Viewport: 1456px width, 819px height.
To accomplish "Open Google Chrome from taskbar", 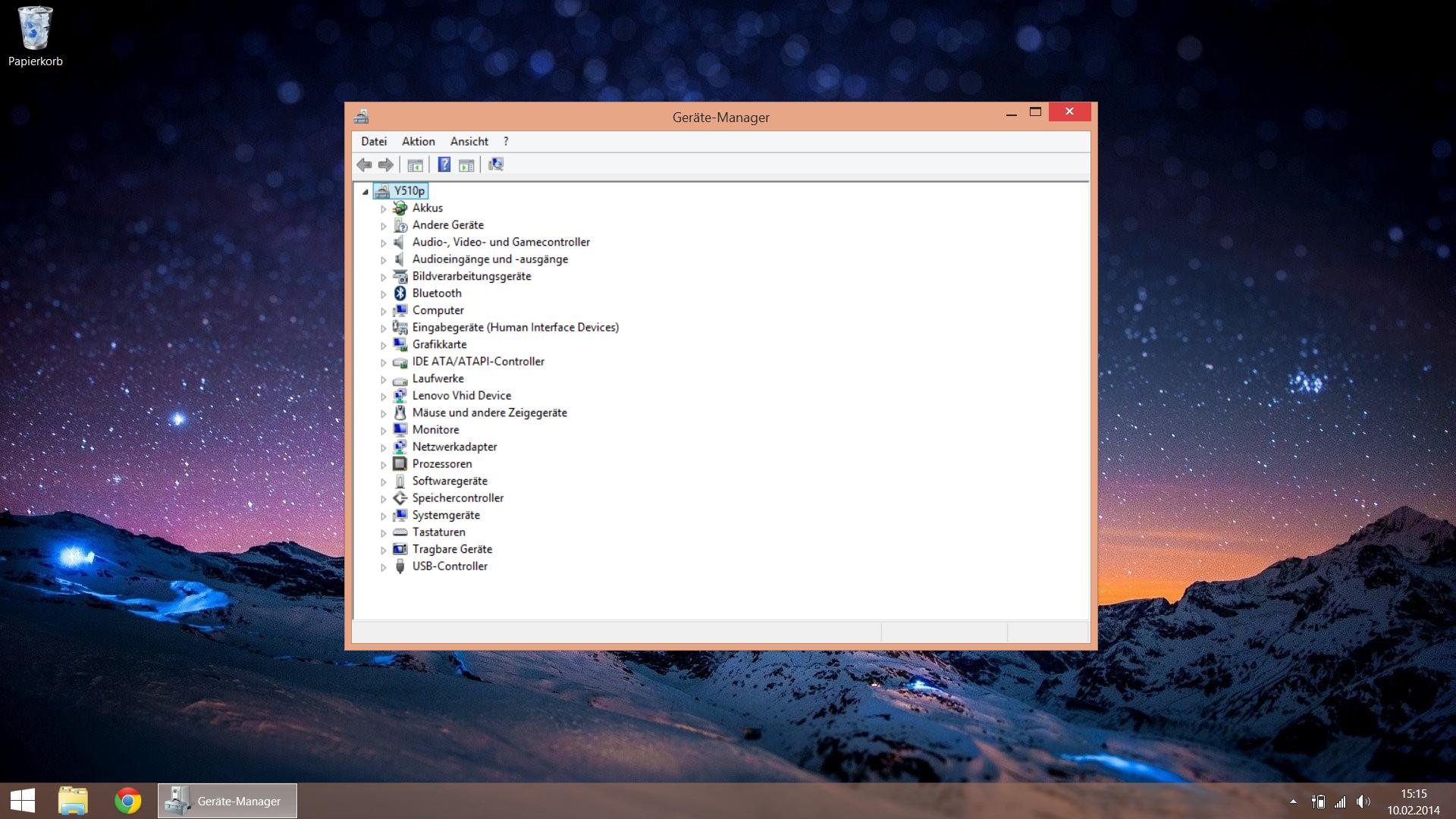I will click(127, 801).
